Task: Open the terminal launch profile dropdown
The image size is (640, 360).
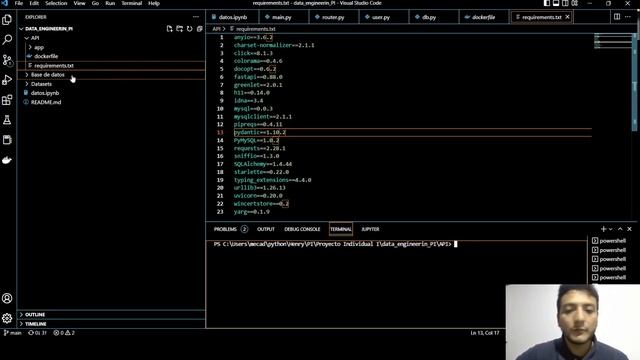Action: pyautogui.click(x=611, y=229)
